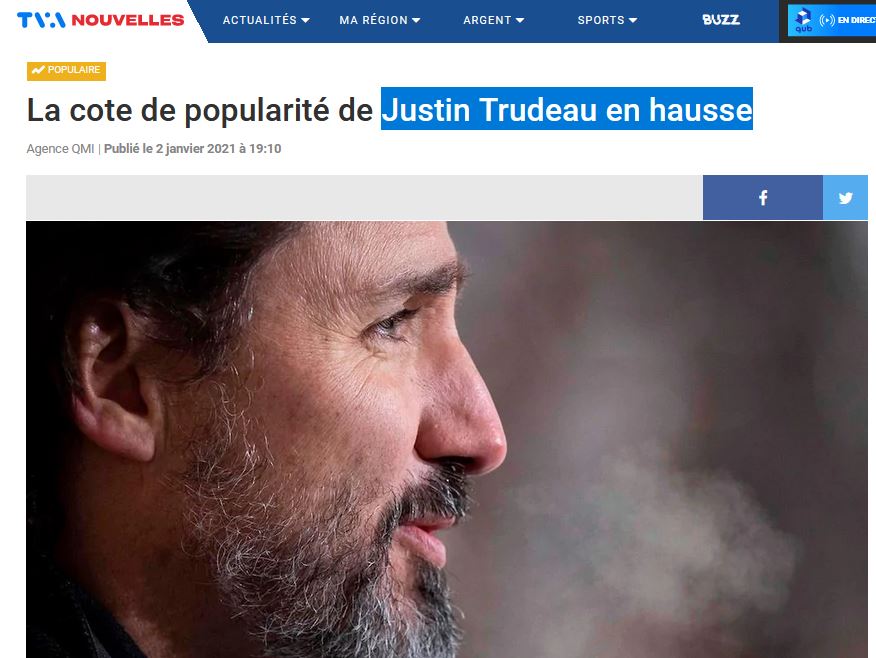Click the TVA Nouvelles logo

[101, 20]
